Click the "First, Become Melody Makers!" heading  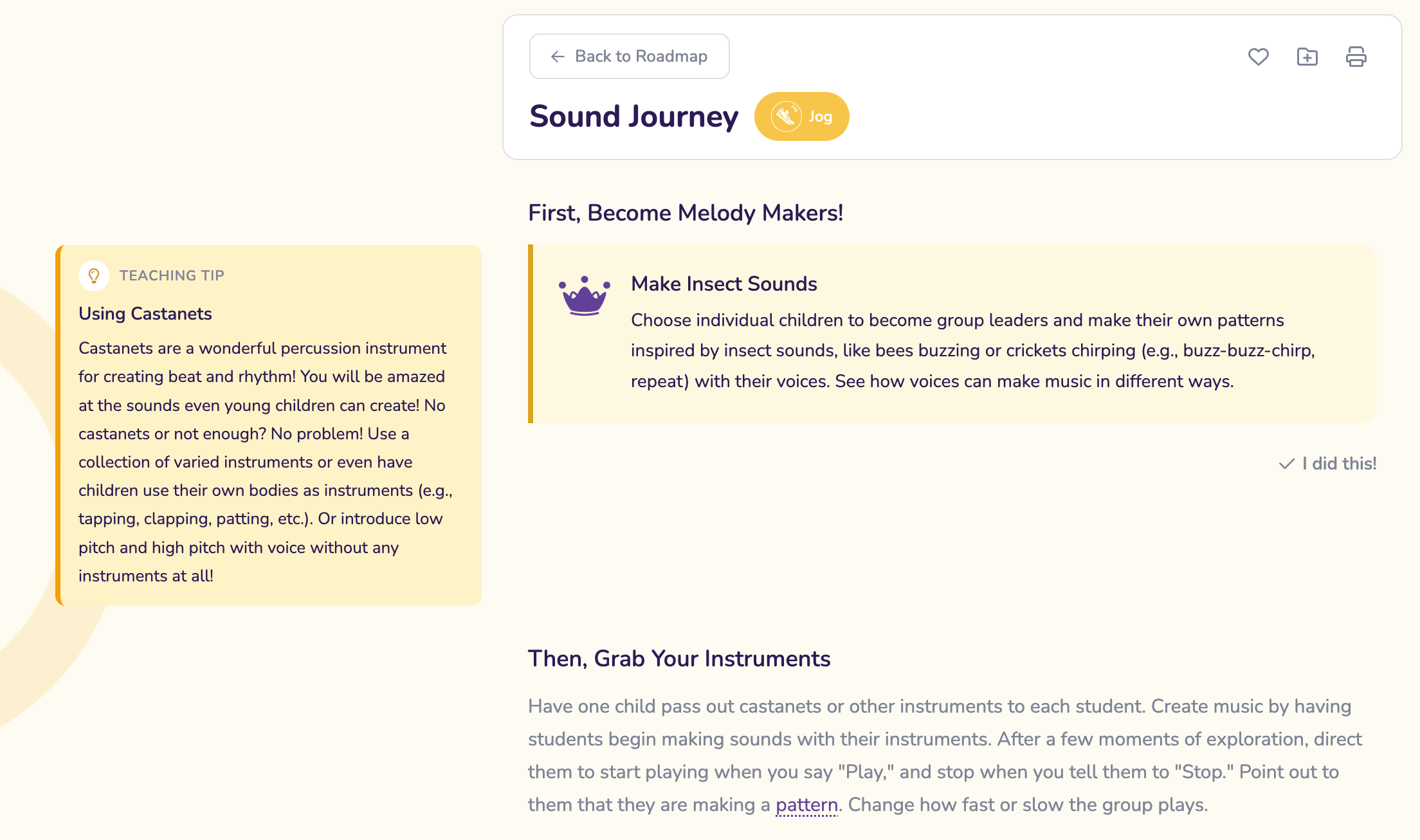685,213
